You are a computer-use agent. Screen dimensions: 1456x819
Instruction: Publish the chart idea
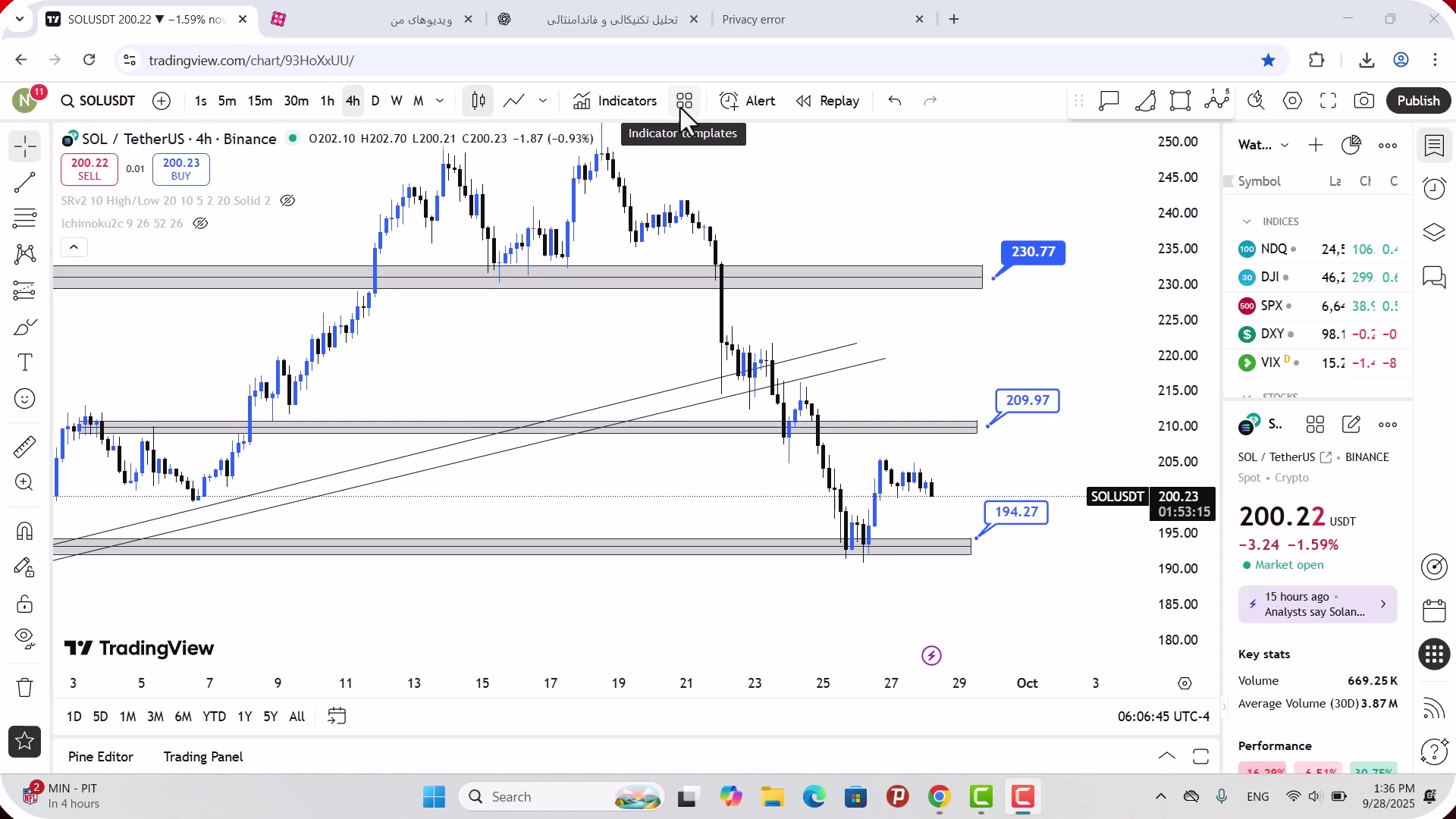[1418, 101]
